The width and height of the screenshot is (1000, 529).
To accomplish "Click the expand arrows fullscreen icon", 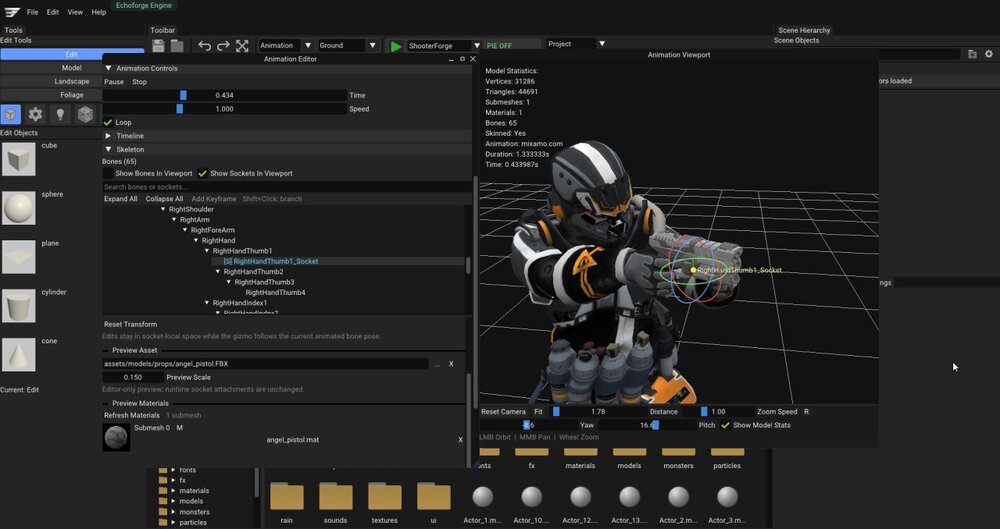I will coord(242,46).
